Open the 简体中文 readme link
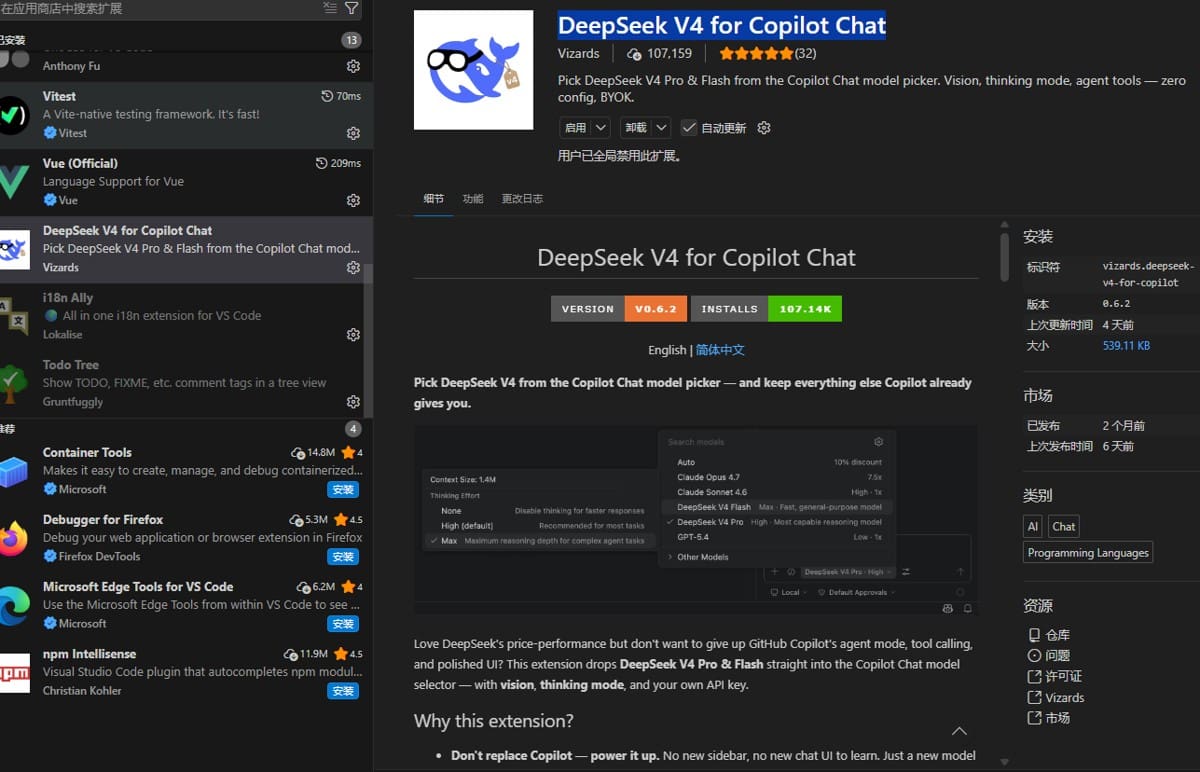The width and height of the screenshot is (1200, 772). tap(720, 350)
